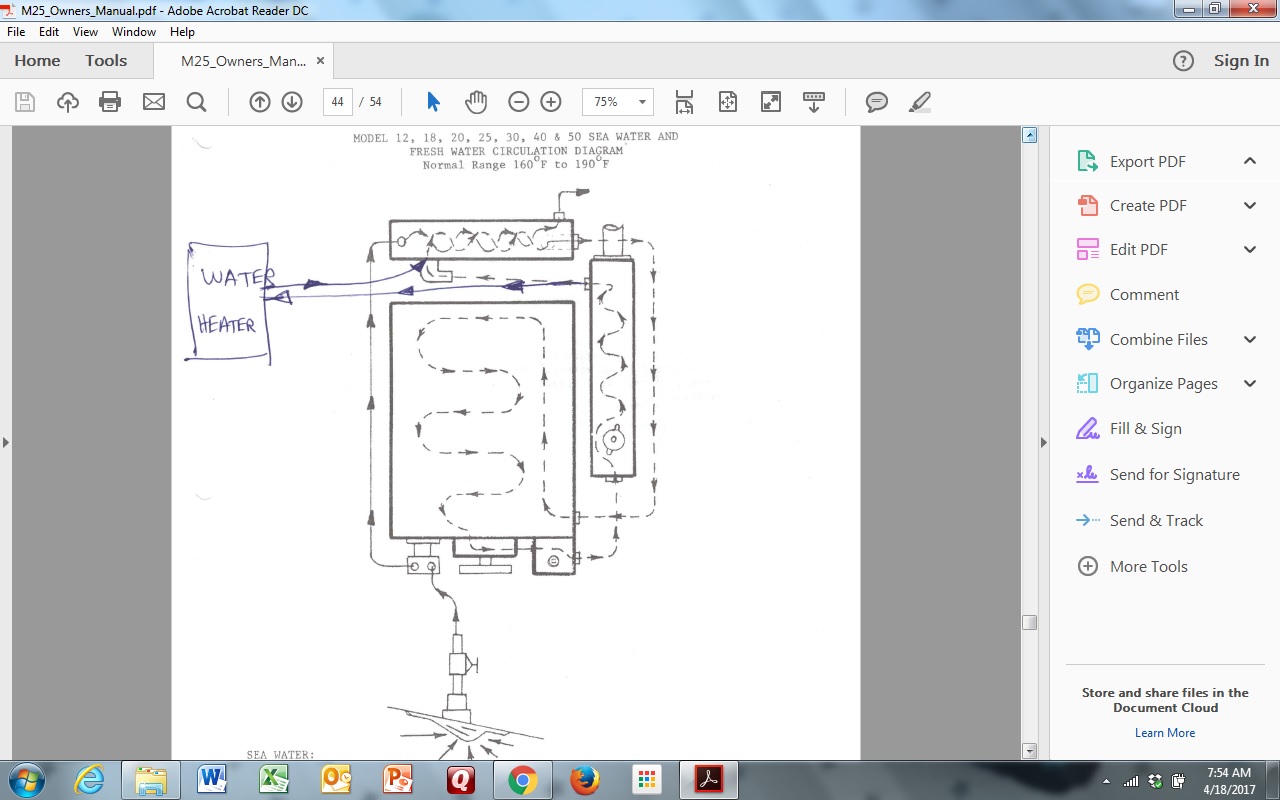Zoom out with minus button
The image size is (1280, 800).
click(x=518, y=101)
